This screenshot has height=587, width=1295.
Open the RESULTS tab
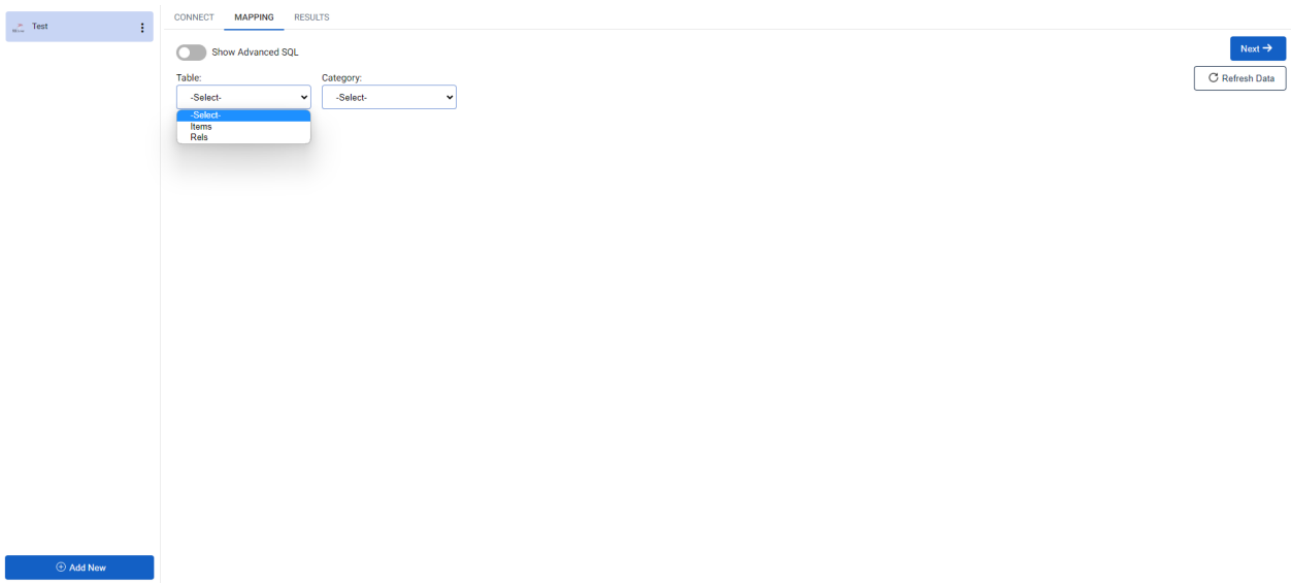(x=311, y=17)
